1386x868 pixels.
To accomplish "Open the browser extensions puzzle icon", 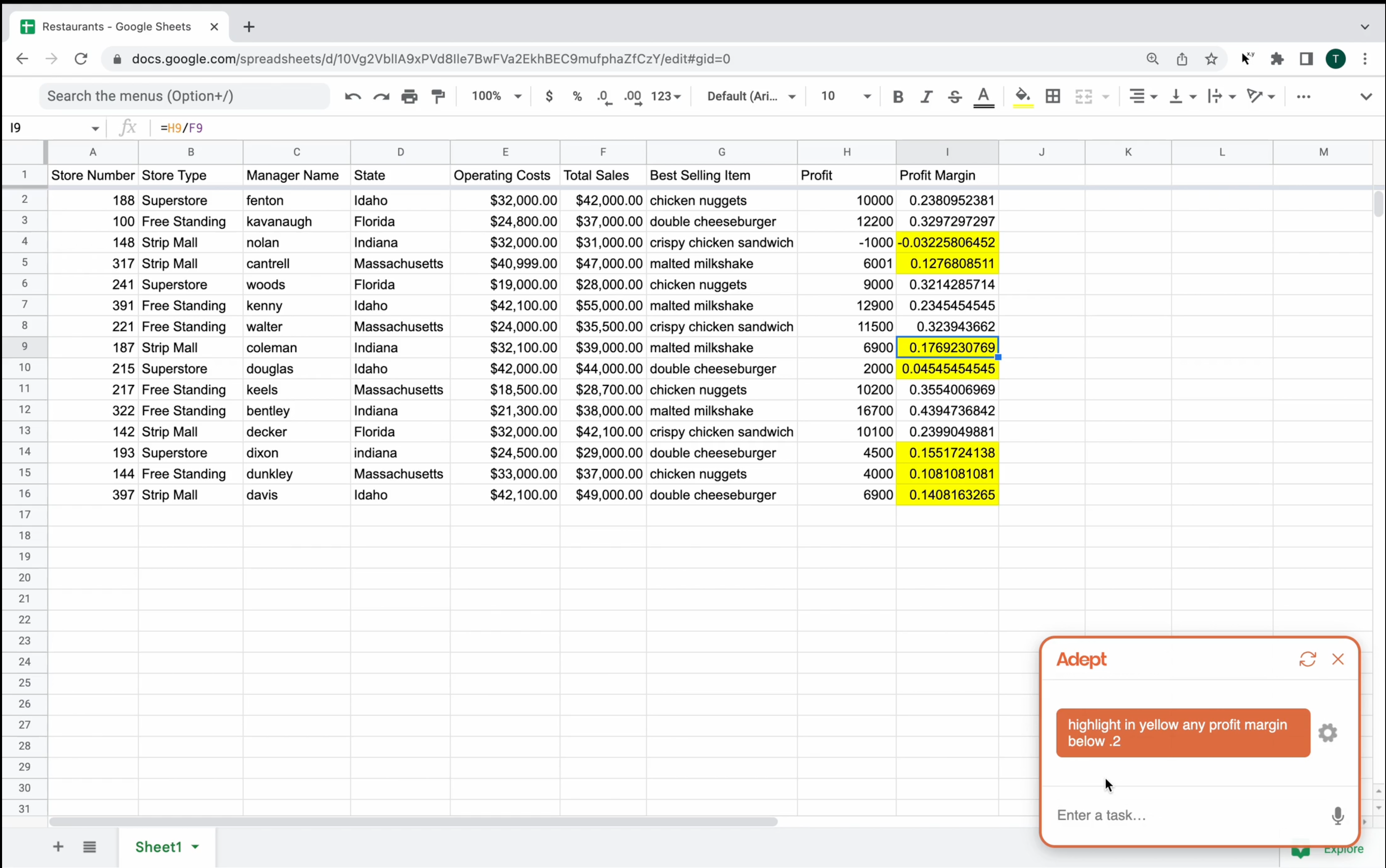I will point(1277,59).
